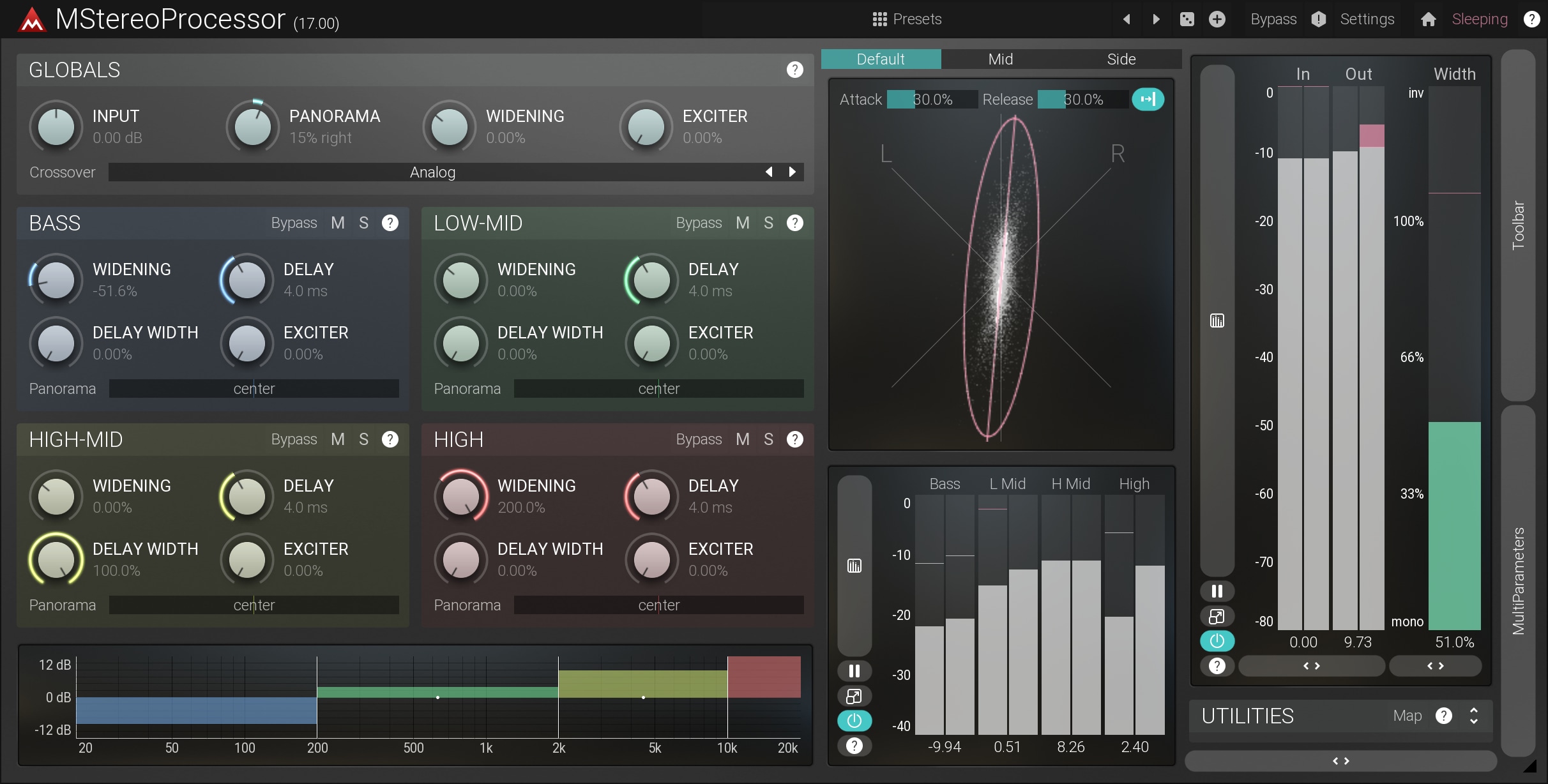Bypass the LOW-MID band
Viewport: 1548px width, 784px height.
coord(699,223)
